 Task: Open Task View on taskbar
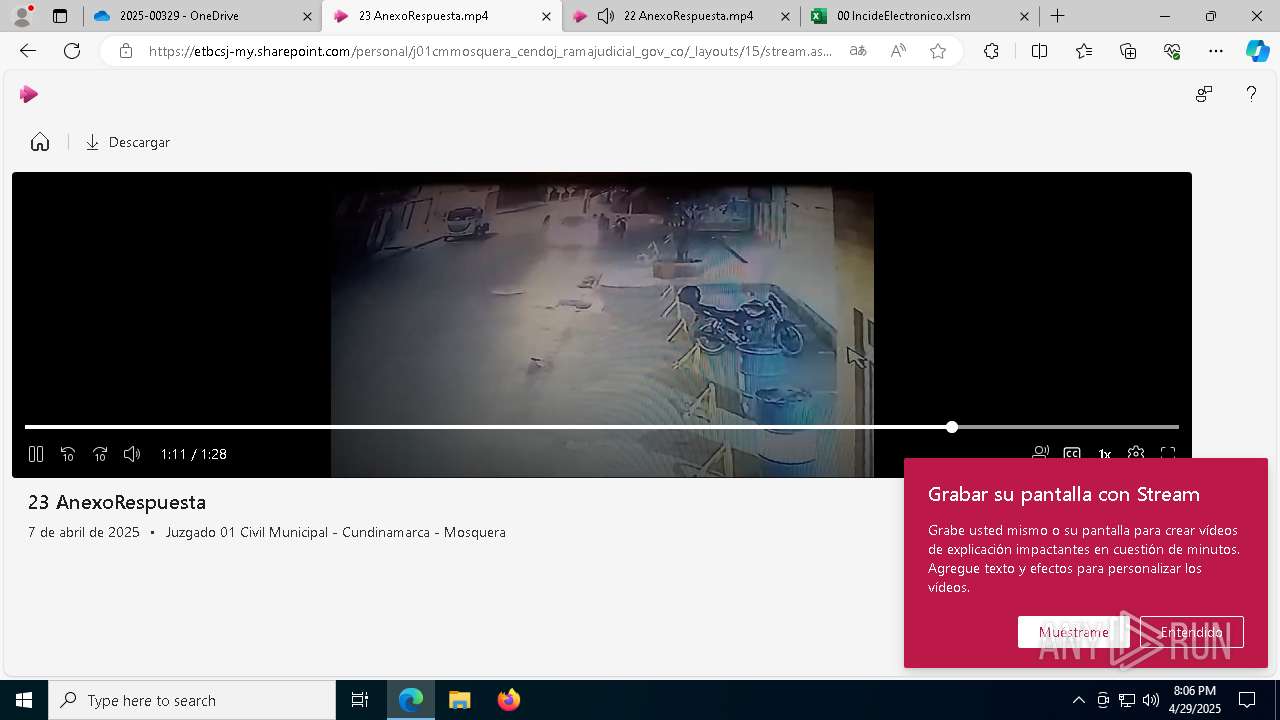click(360, 700)
